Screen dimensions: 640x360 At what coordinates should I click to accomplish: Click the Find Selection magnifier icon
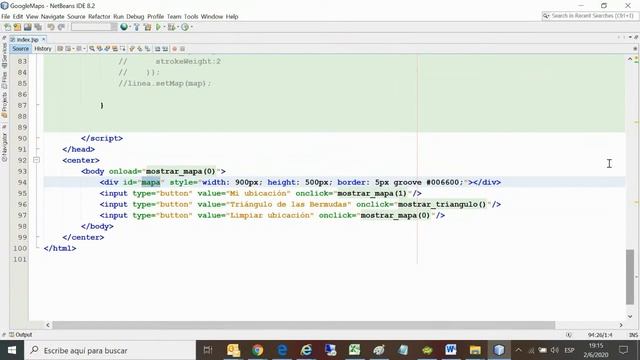92,49
